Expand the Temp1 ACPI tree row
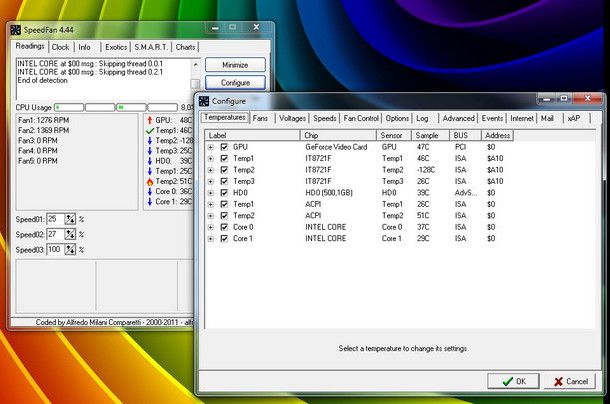The height and width of the screenshot is (404, 610). coord(211,204)
